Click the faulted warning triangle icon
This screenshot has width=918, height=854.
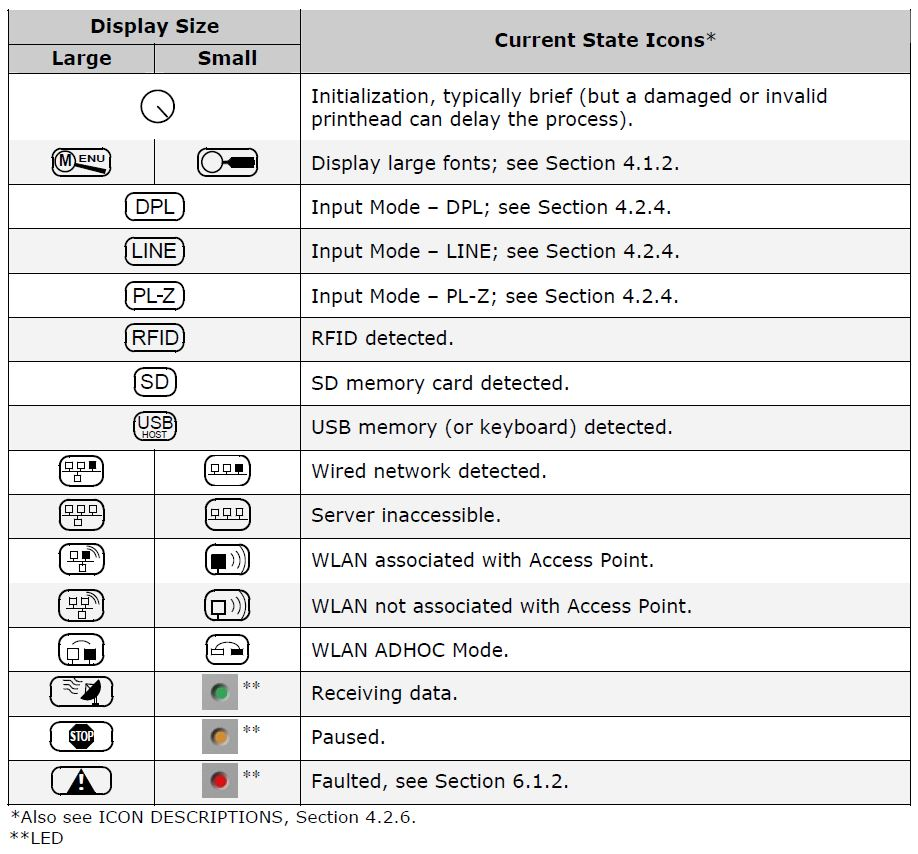coord(81,781)
